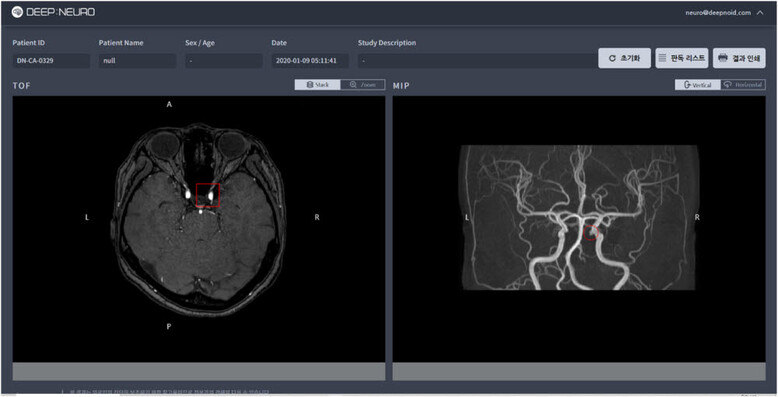
Task: Click the Study Description label
Action: (x=387, y=43)
